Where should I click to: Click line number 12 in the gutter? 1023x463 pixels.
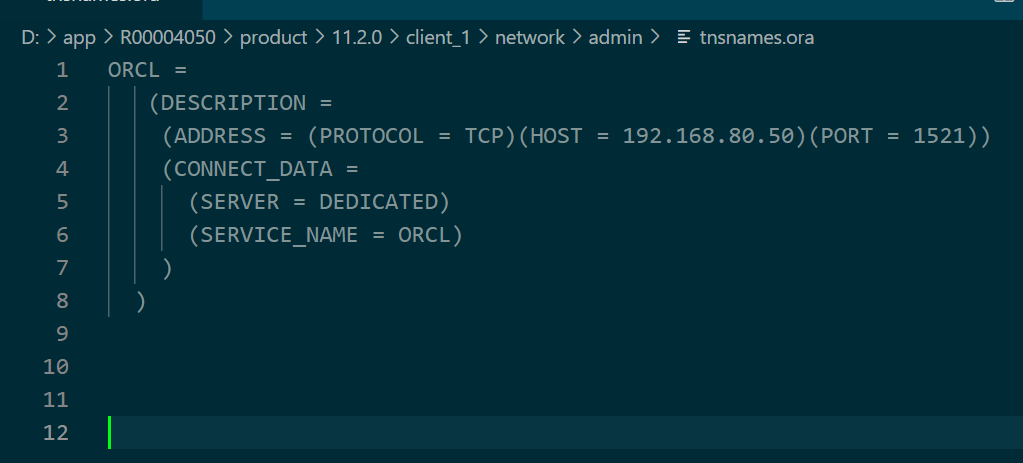(56, 432)
